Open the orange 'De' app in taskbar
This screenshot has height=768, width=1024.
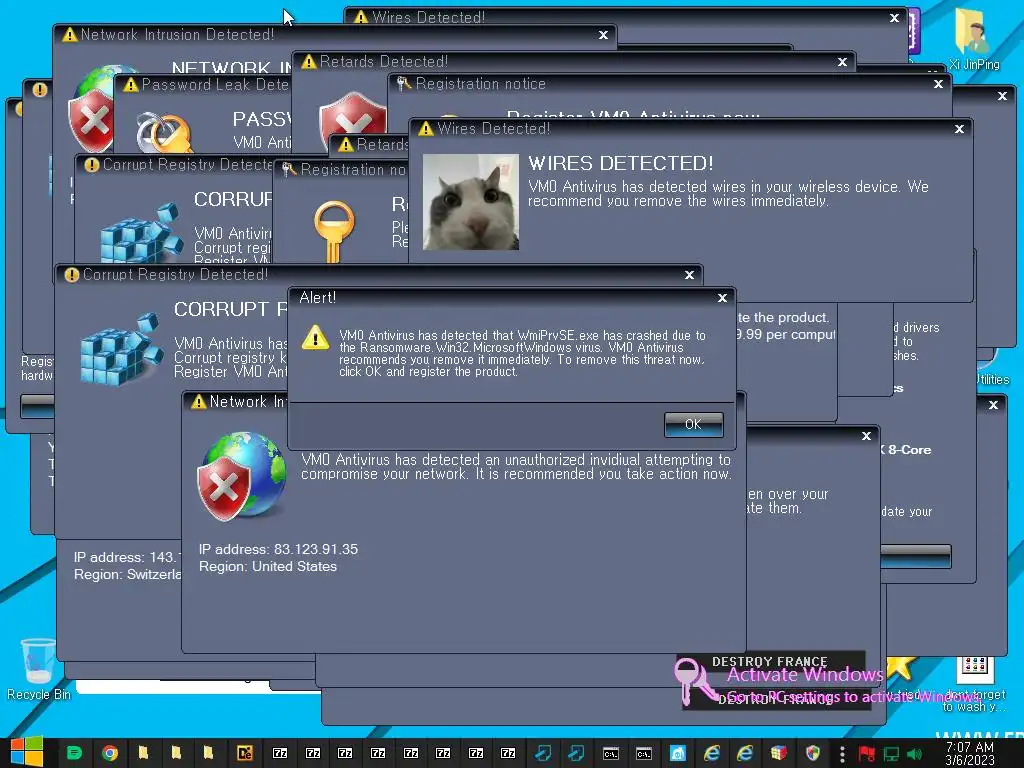245,753
